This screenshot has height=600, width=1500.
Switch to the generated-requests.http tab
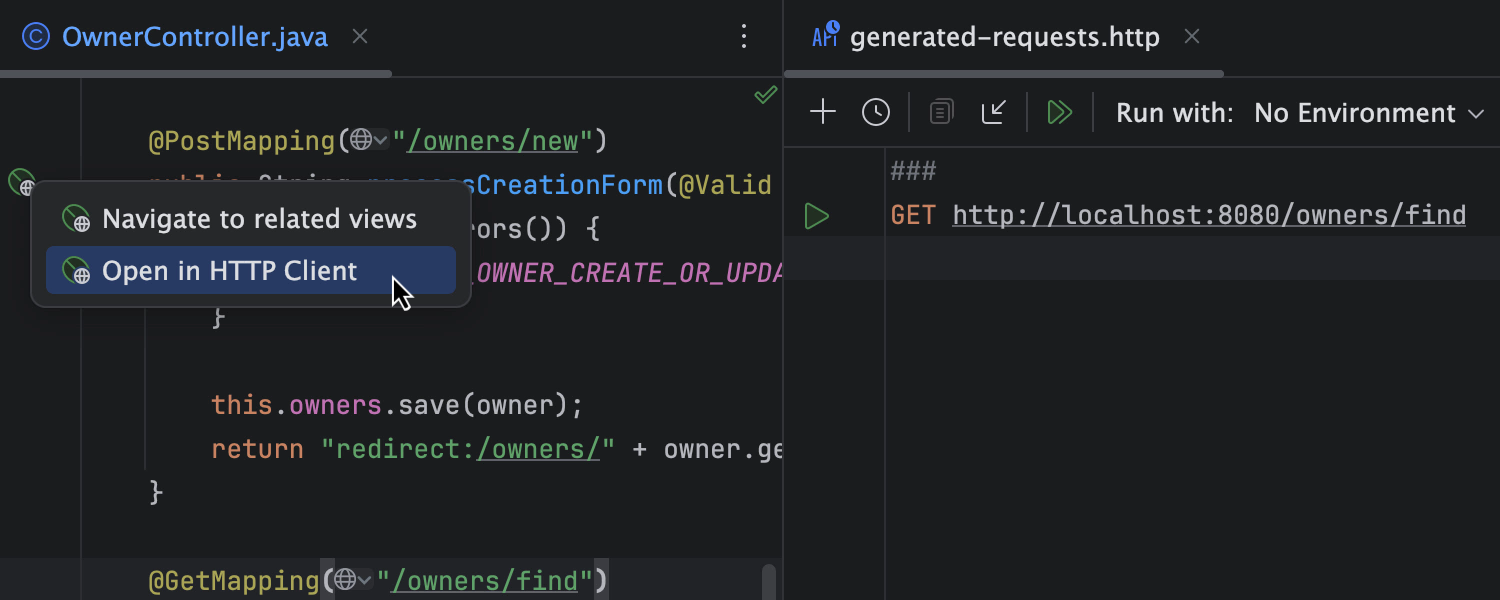(x=1004, y=37)
